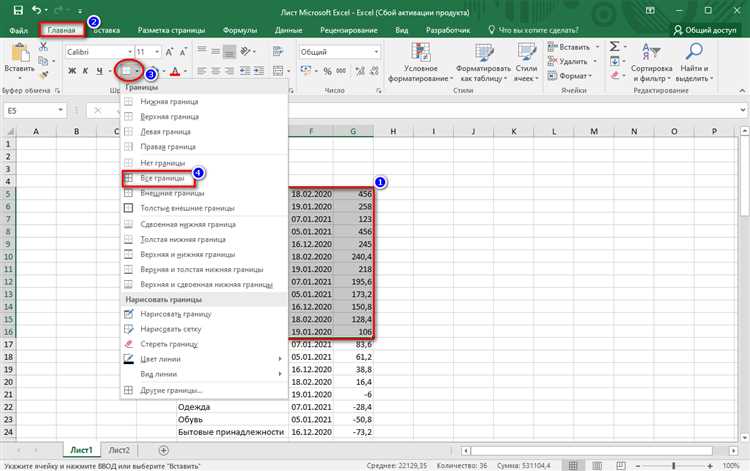This screenshot has width=750, height=471.
Task: Click the merge and center icon
Action: point(278,71)
